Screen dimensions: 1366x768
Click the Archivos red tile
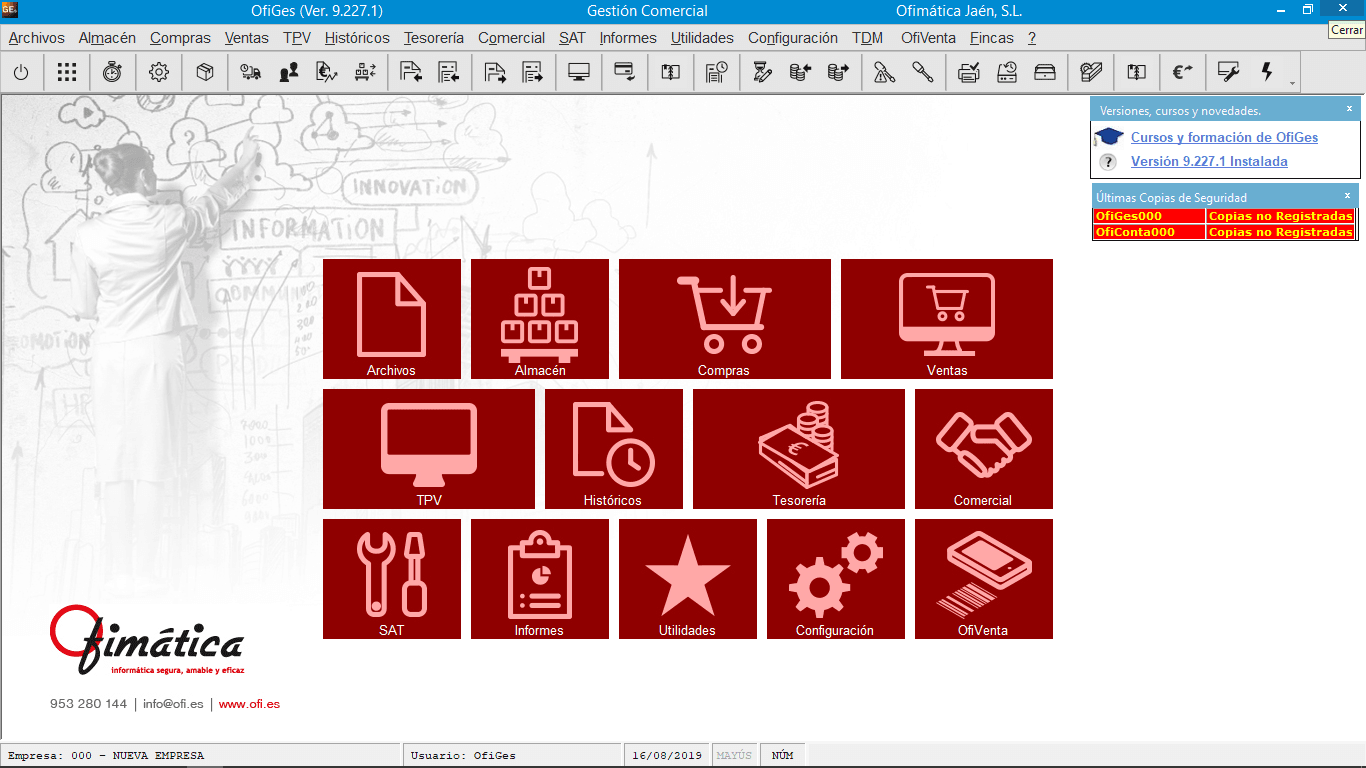coord(392,319)
